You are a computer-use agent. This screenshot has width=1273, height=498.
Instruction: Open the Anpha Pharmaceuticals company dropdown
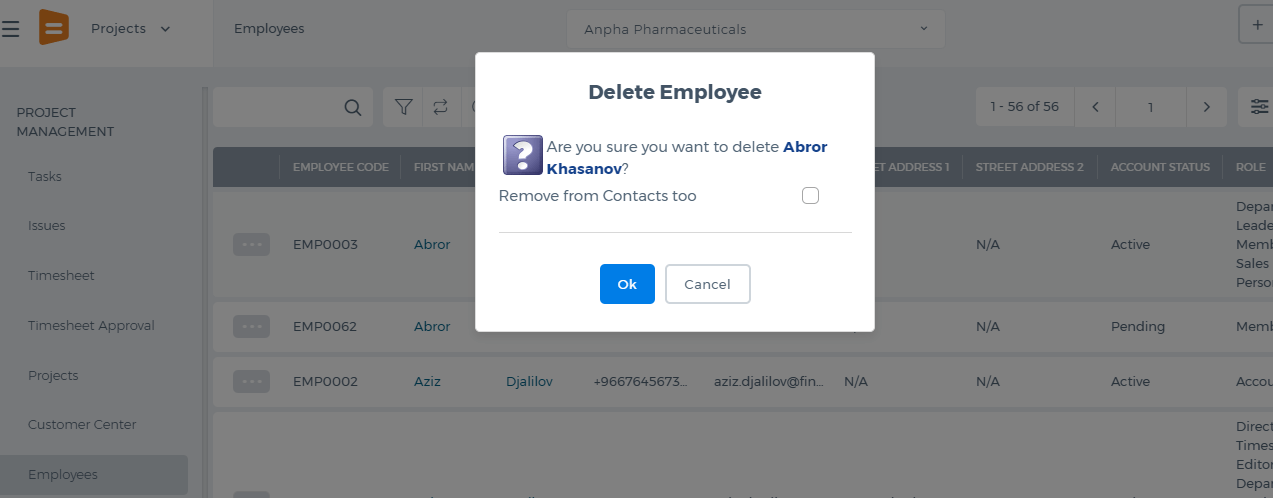pyautogui.click(x=756, y=29)
